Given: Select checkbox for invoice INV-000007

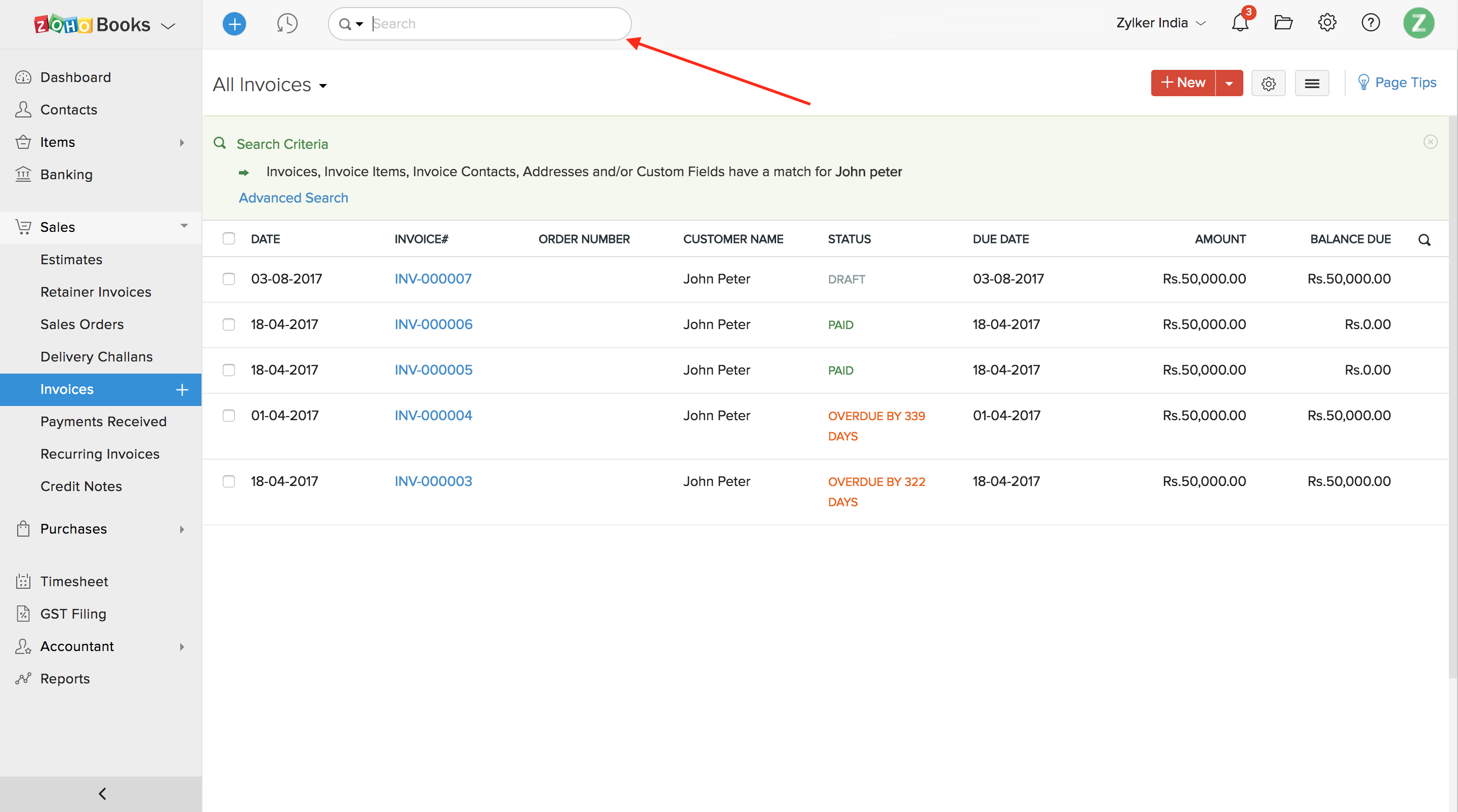Looking at the screenshot, I should pyautogui.click(x=229, y=279).
